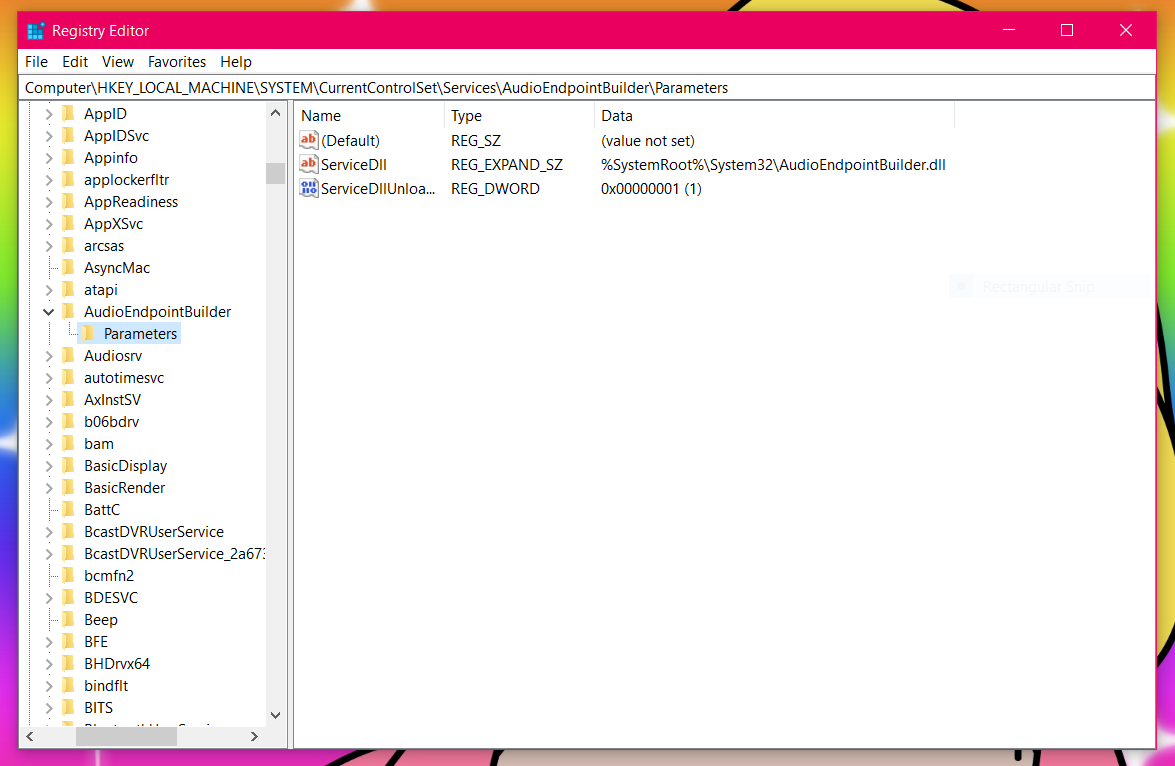The image size is (1175, 766).
Task: Click the REG_EXPAND_SZ type cell
Action: pos(507,165)
